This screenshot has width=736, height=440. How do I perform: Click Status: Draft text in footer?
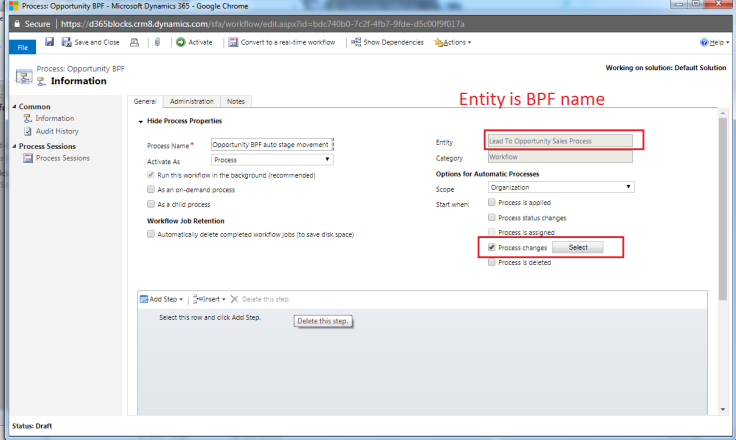32,426
